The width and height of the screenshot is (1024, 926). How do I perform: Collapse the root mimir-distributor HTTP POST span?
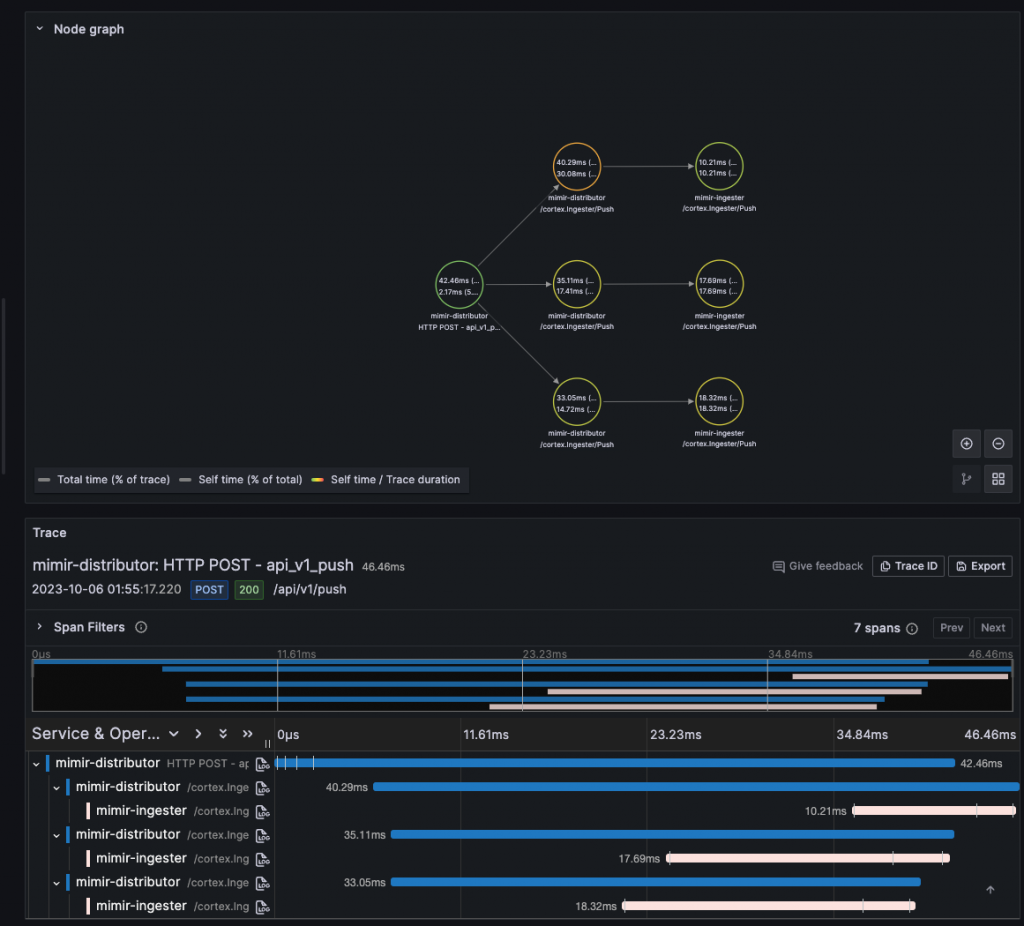pos(37,763)
